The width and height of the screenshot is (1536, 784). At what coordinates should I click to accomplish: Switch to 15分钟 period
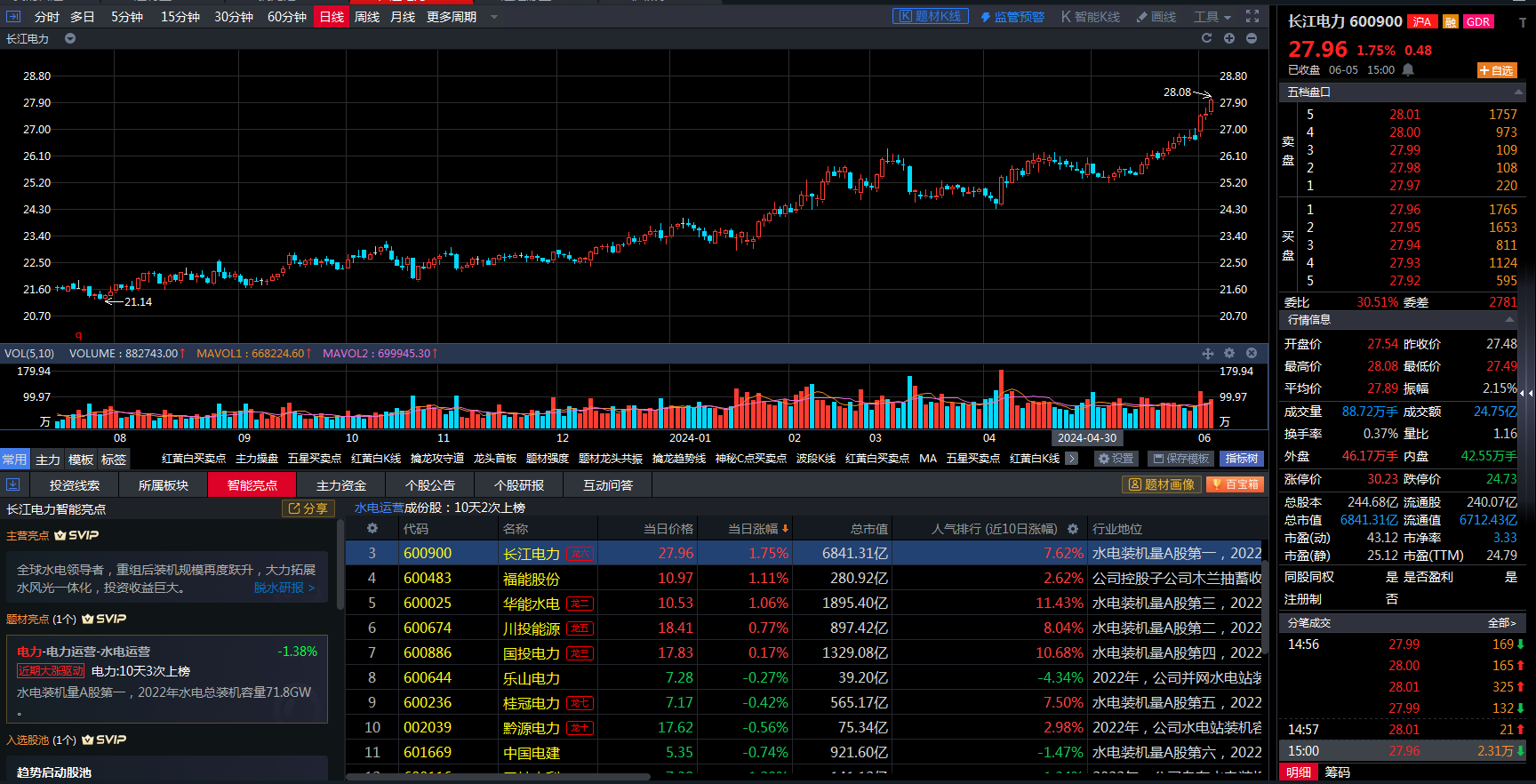coord(180,17)
